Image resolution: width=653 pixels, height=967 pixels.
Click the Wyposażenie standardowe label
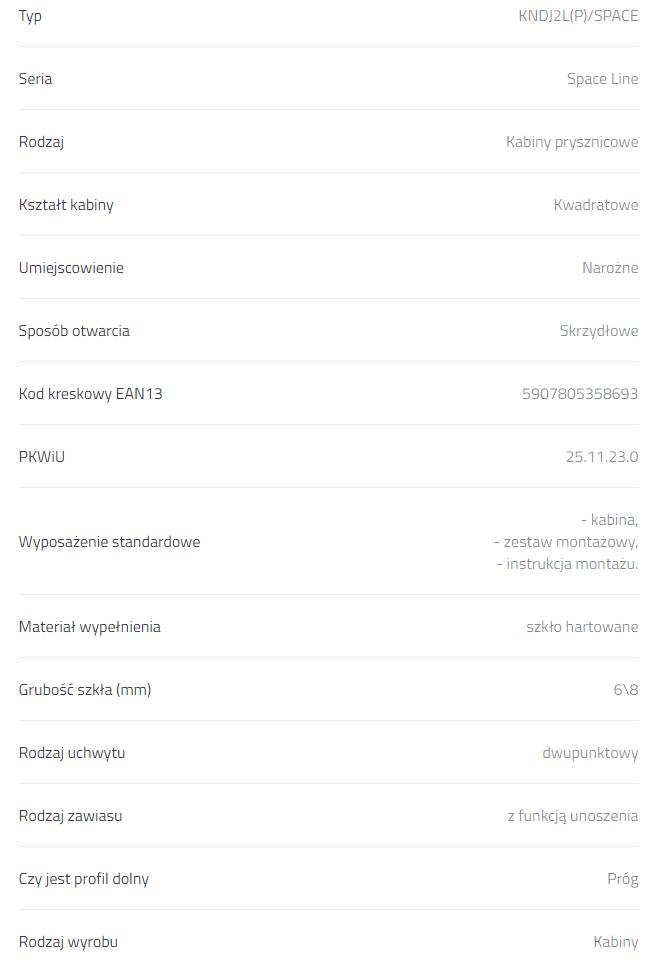[x=109, y=542]
